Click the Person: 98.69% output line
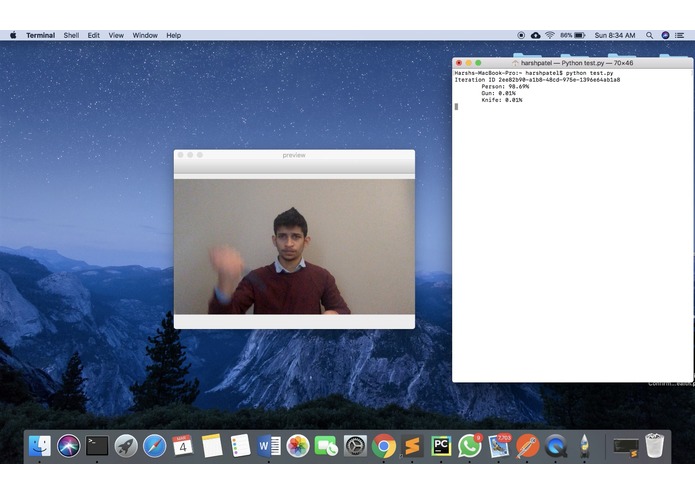 pyautogui.click(x=505, y=86)
